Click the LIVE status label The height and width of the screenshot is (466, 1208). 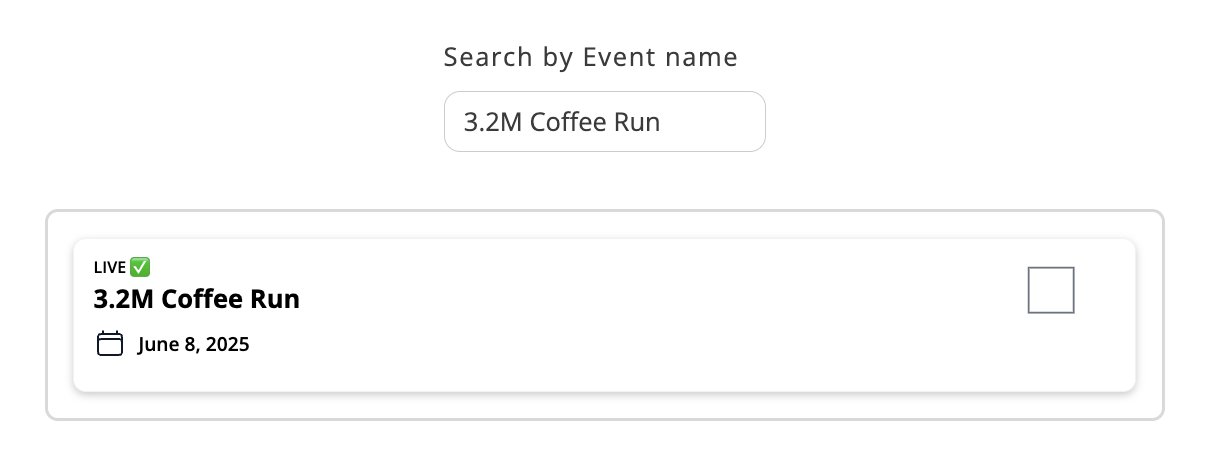pyautogui.click(x=110, y=268)
